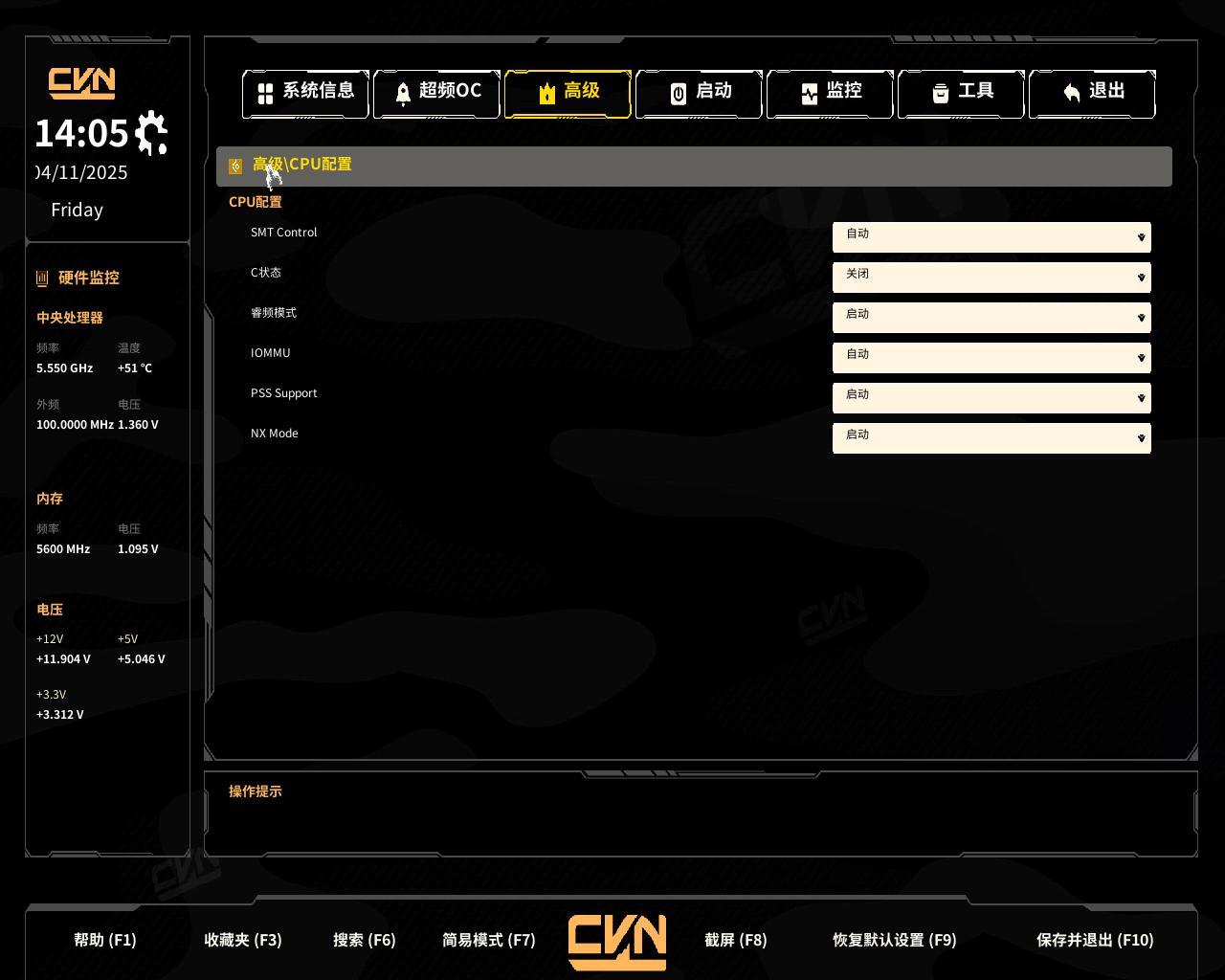The width and height of the screenshot is (1225, 980).
Task: Select the PSS Support label
Action: [284, 393]
